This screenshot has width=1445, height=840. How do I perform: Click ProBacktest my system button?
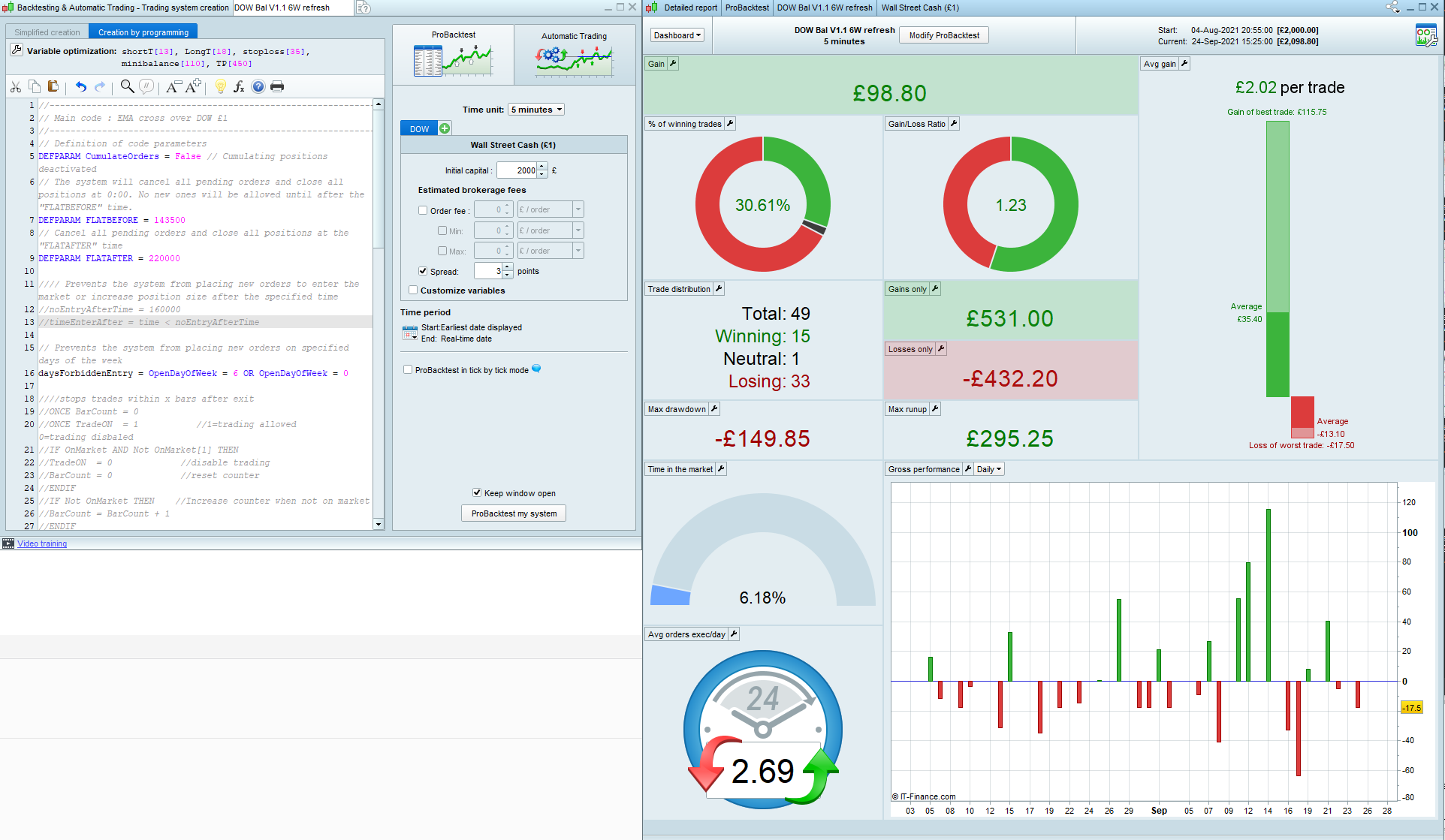(514, 513)
